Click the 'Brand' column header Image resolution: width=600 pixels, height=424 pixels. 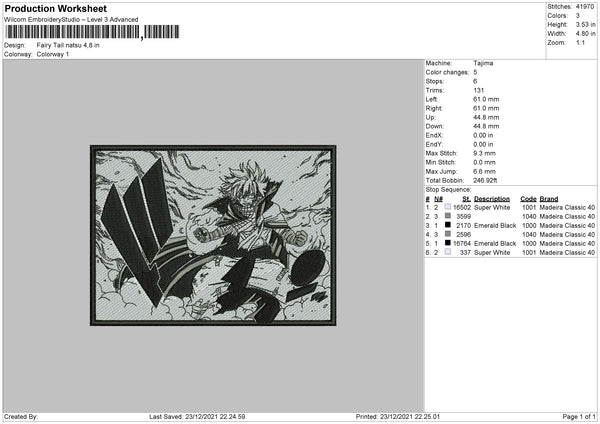coord(549,199)
